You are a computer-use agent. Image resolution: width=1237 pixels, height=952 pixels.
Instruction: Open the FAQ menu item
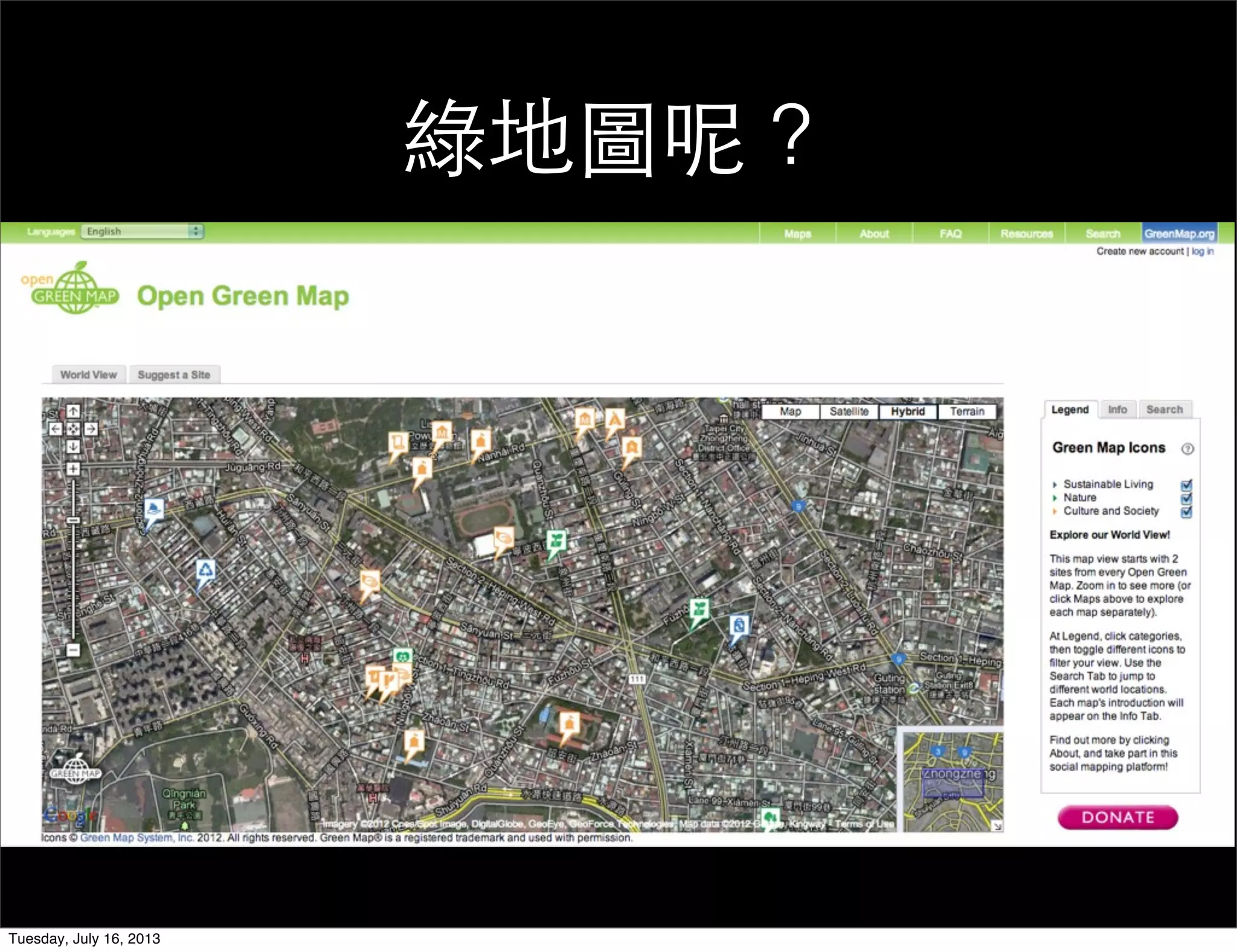pyautogui.click(x=950, y=234)
